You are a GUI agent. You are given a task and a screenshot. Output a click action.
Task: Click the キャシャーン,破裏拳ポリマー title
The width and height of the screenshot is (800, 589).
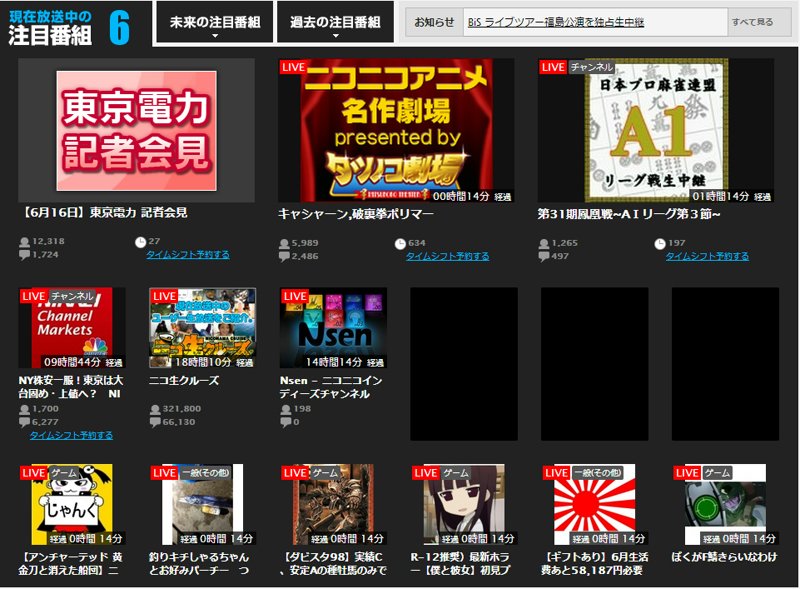click(x=356, y=214)
